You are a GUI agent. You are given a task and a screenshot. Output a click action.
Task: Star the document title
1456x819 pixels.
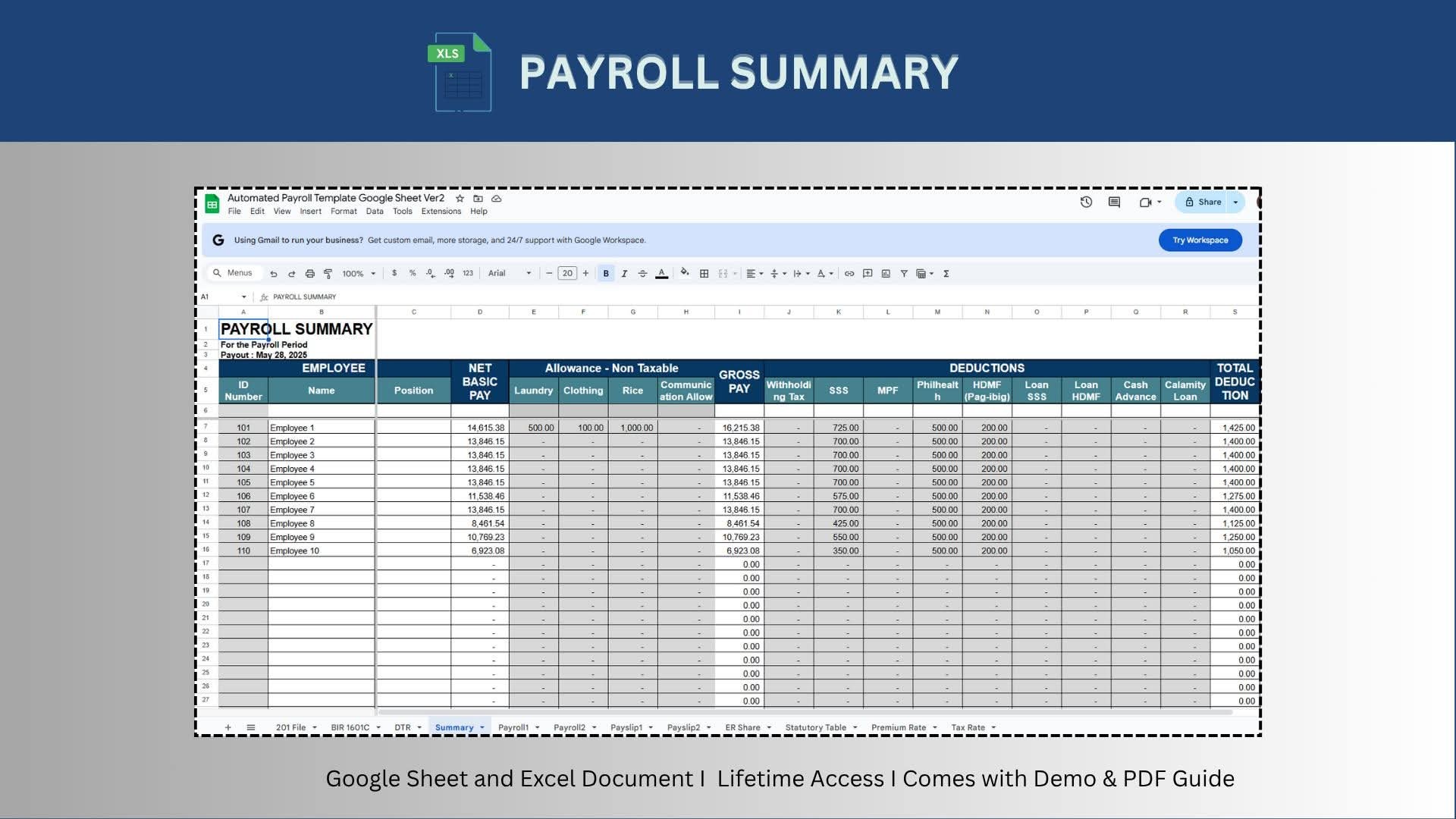[460, 198]
